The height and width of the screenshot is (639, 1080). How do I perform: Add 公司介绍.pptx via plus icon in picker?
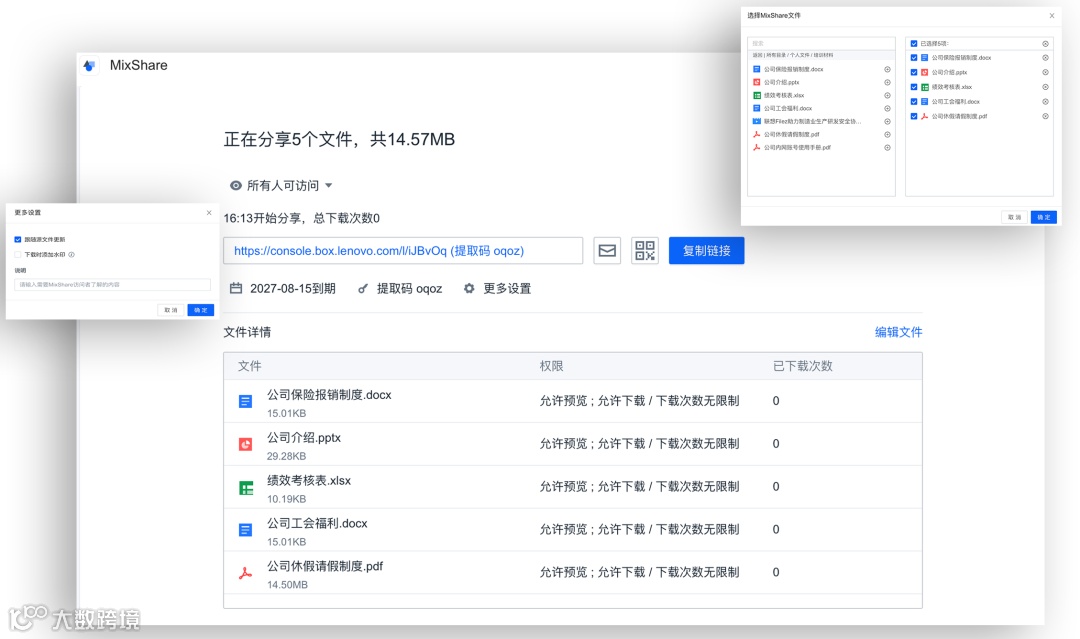click(x=887, y=83)
